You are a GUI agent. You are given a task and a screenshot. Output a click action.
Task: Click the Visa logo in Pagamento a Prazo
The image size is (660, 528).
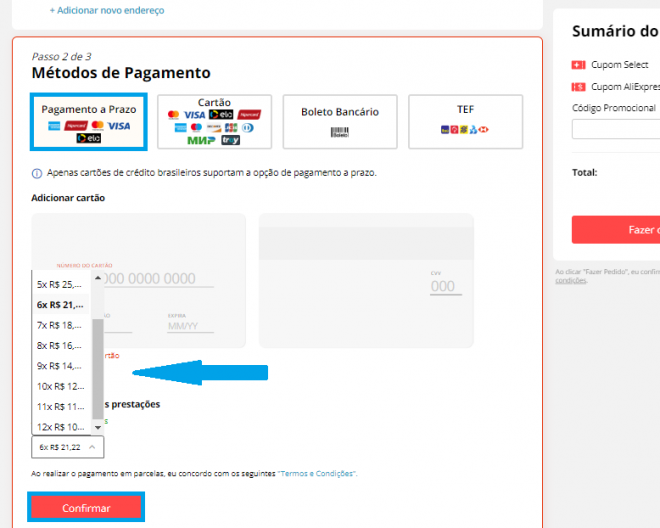click(119, 126)
